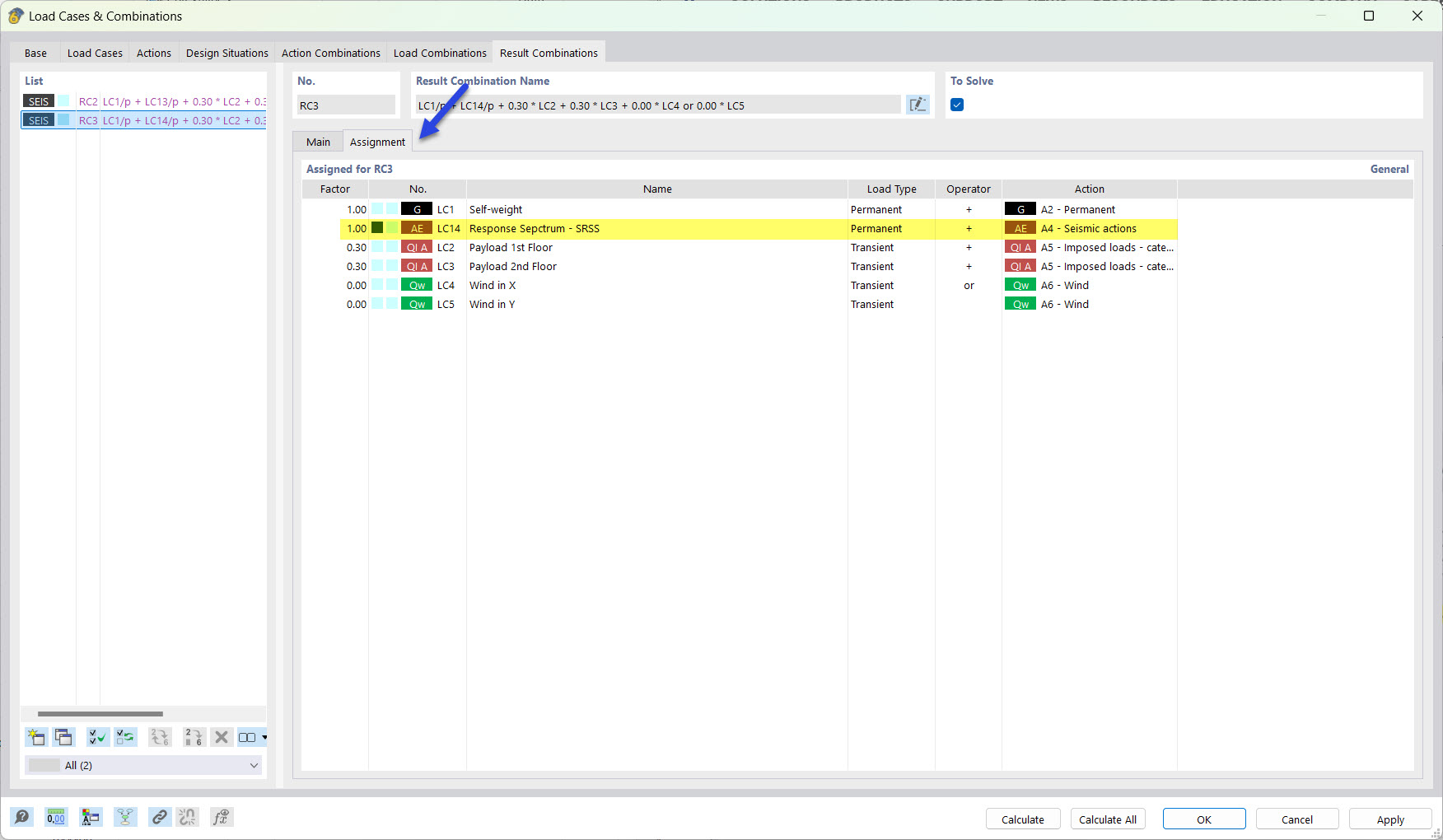Viewport: 1443px width, 840px height.
Task: Click the select all checkmarks icon
Action: 97,737
